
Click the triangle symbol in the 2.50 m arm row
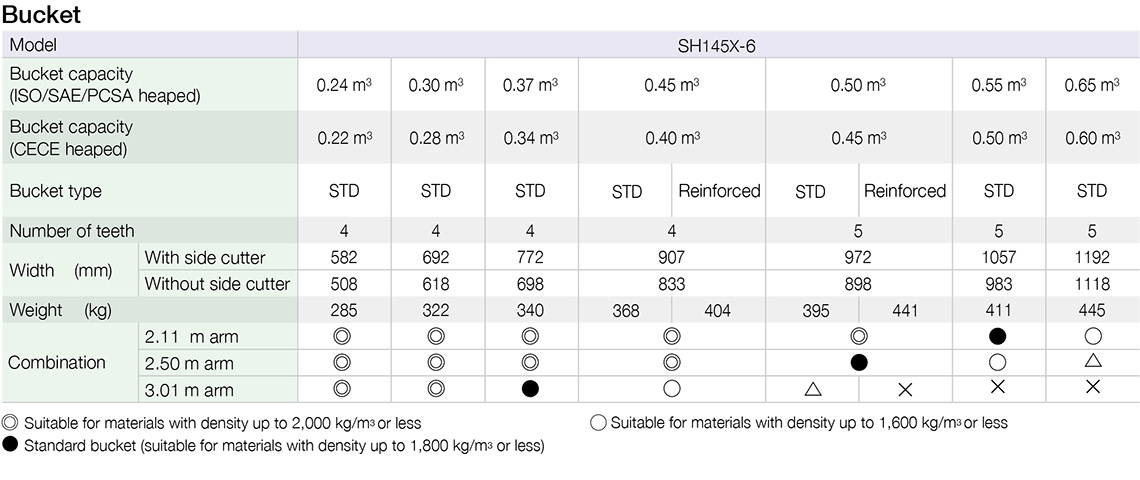(1092, 362)
